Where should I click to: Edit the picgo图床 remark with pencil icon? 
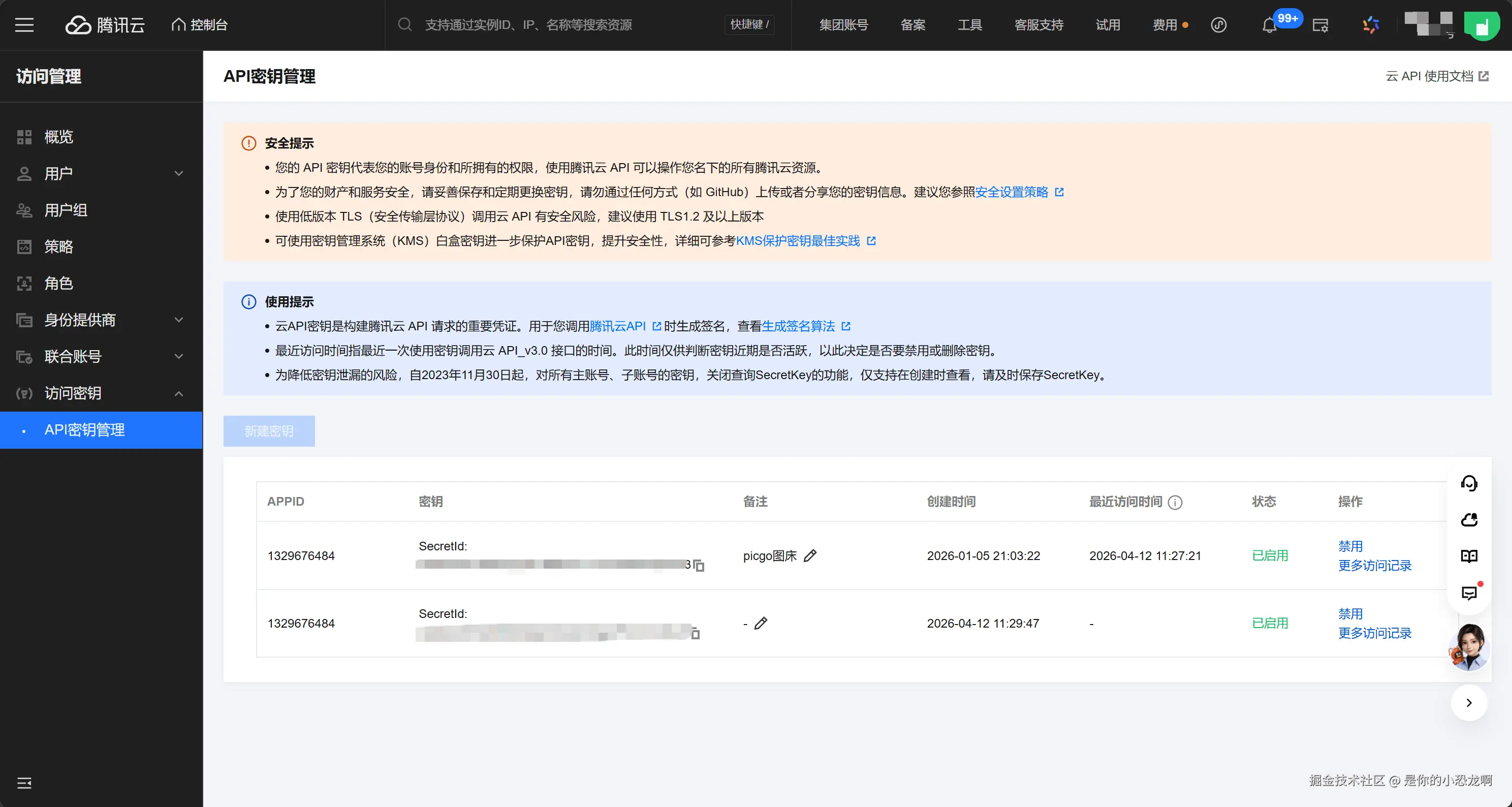(810, 555)
